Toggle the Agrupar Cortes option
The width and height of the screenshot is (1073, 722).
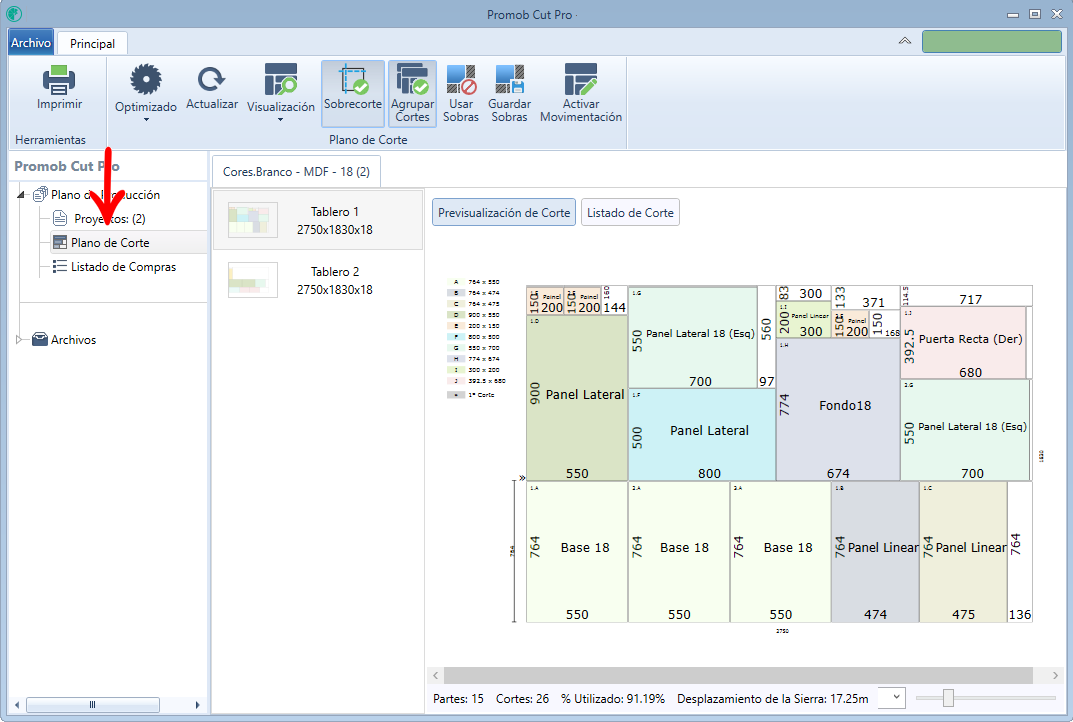pos(412,93)
